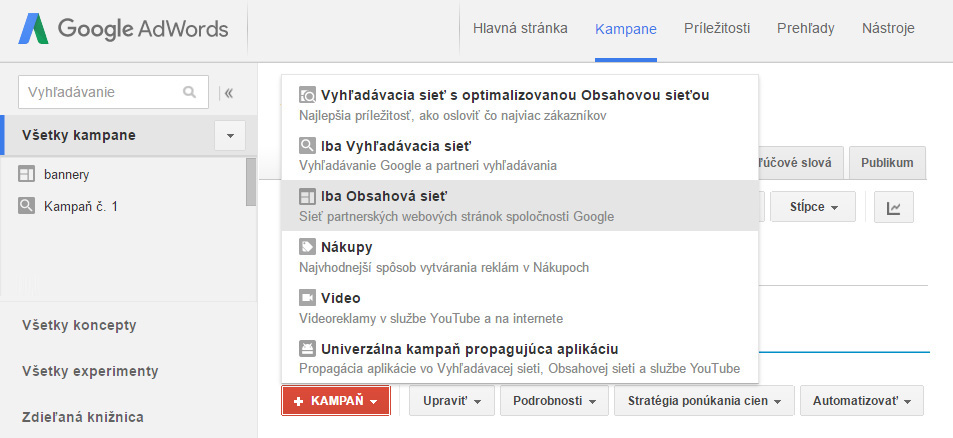Image resolution: width=953 pixels, height=438 pixels.
Task: Toggle the chart graph icon button
Action: (893, 207)
